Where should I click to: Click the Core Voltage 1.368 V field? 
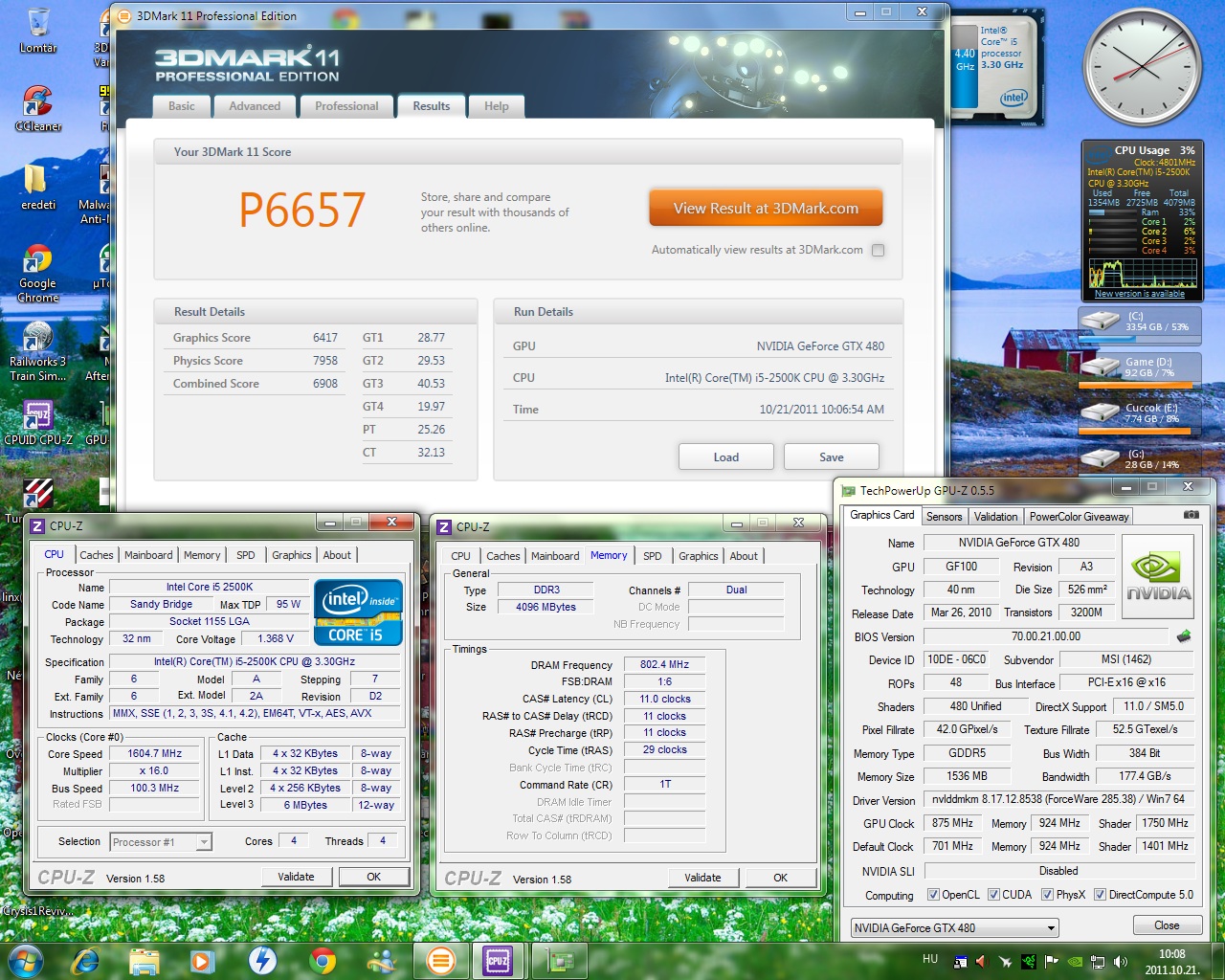point(275,638)
